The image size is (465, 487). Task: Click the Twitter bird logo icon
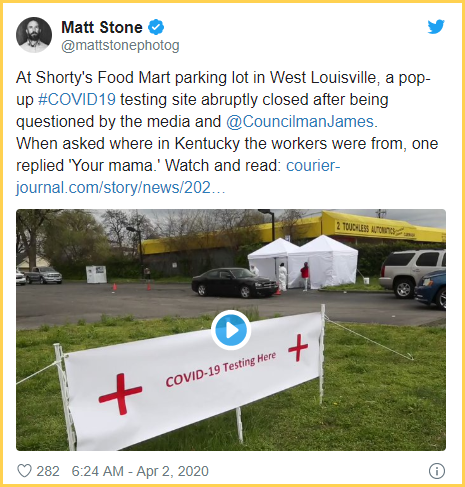436,27
